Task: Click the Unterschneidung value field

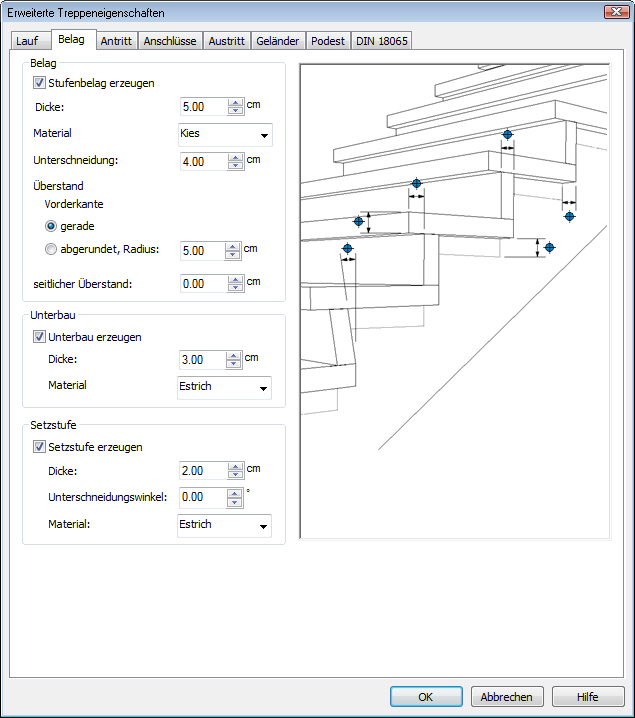Action: tap(204, 162)
